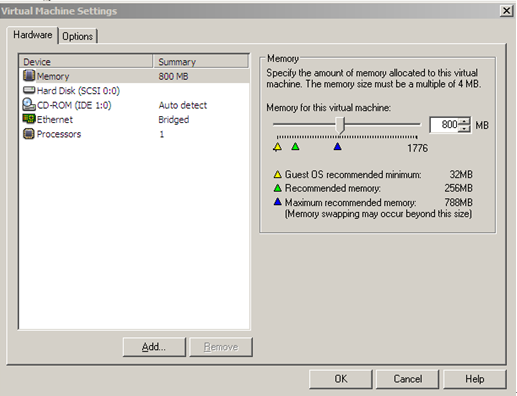The image size is (517, 396).
Task: Click the Memory device chip icon
Action: 29,76
